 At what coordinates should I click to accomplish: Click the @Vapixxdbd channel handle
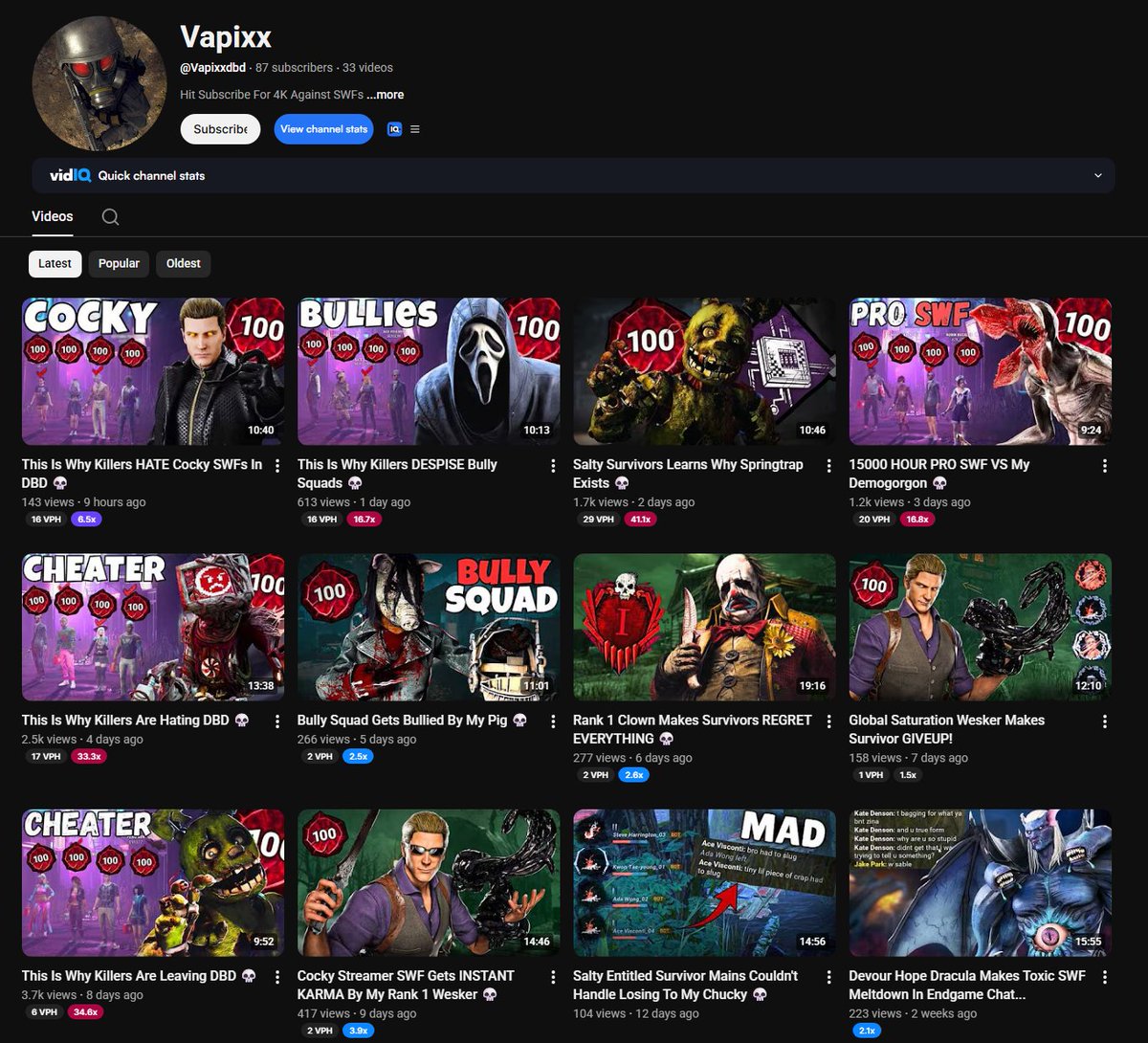click(x=213, y=68)
